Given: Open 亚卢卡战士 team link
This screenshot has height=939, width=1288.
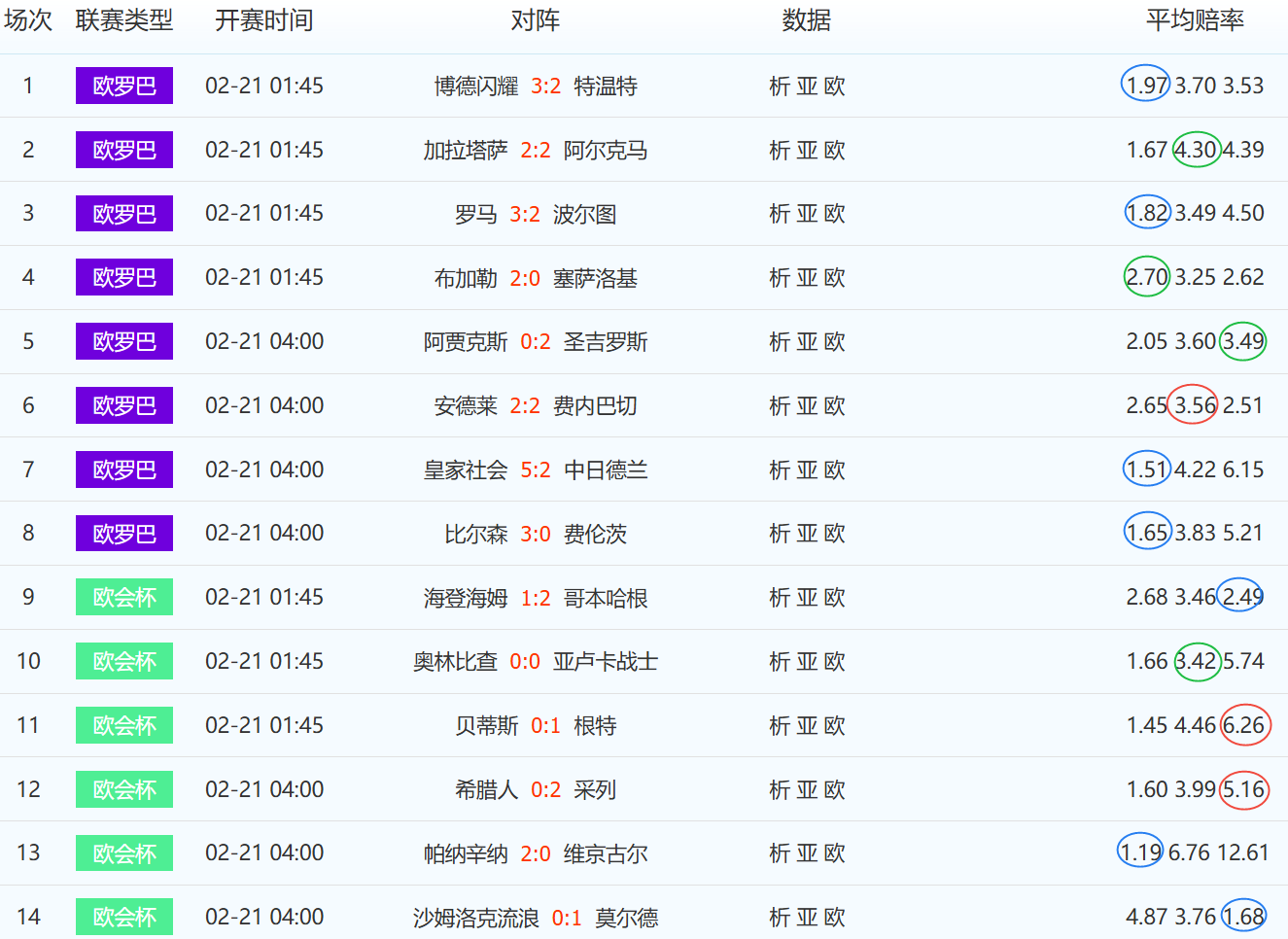Looking at the screenshot, I should (606, 662).
